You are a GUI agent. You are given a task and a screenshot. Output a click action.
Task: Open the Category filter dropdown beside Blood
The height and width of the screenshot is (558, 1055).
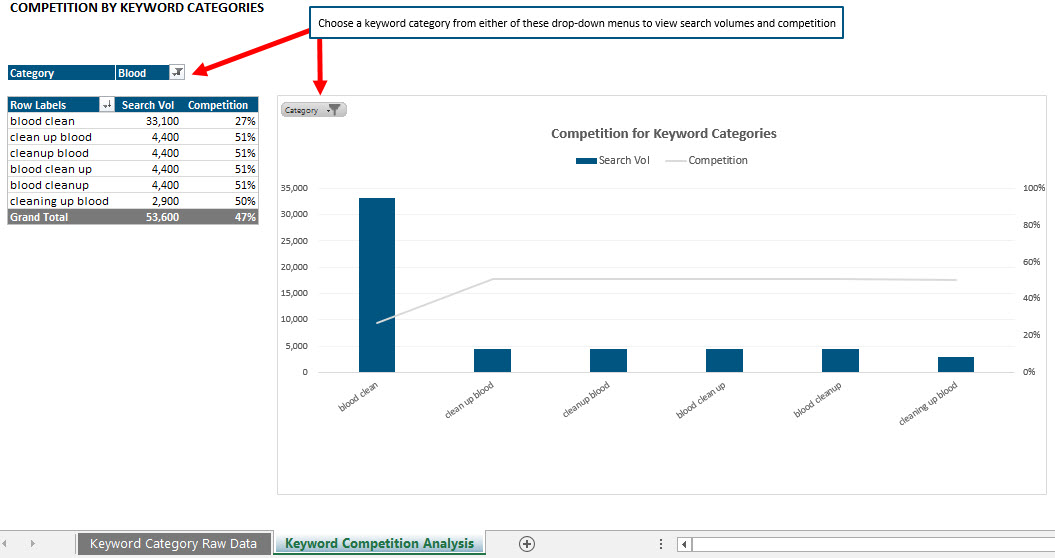177,73
